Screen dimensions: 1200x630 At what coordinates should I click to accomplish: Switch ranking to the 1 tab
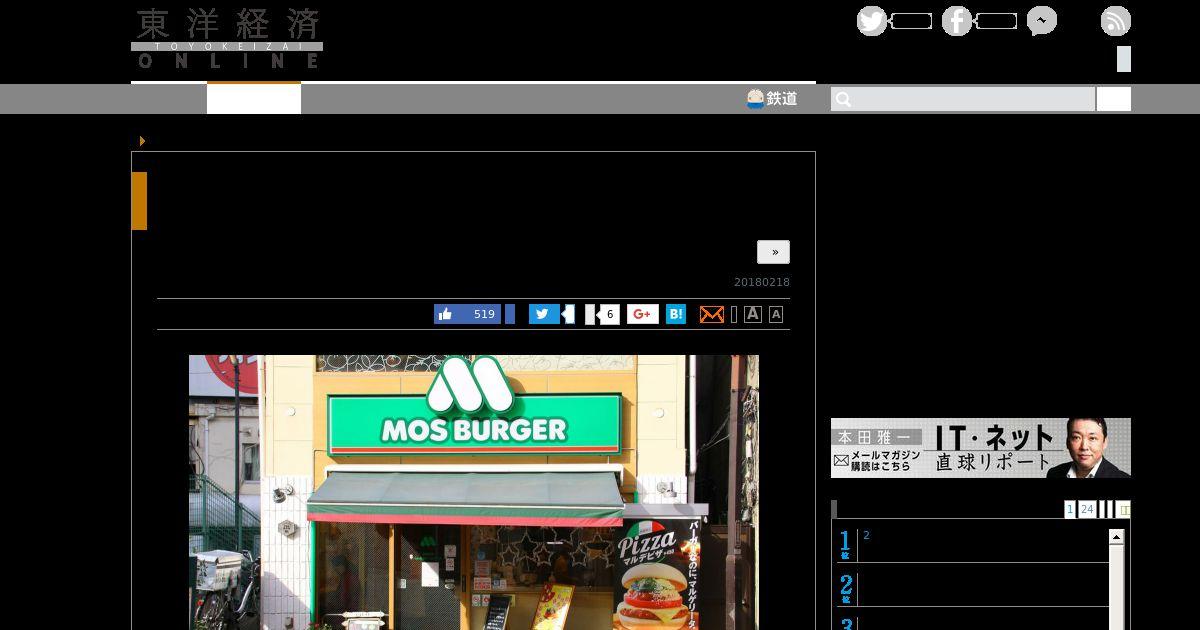tap(1070, 509)
